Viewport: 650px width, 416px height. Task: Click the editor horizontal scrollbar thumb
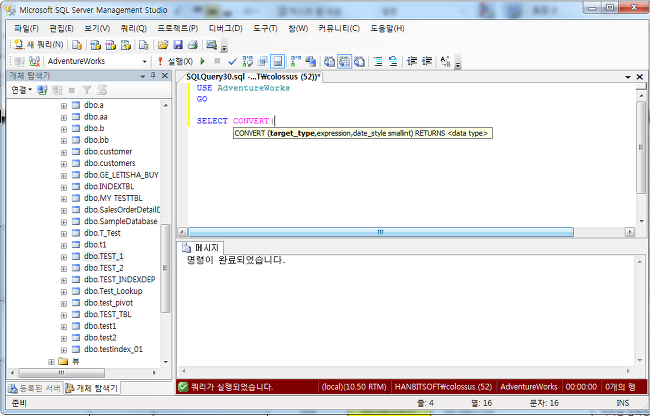pos(381,232)
